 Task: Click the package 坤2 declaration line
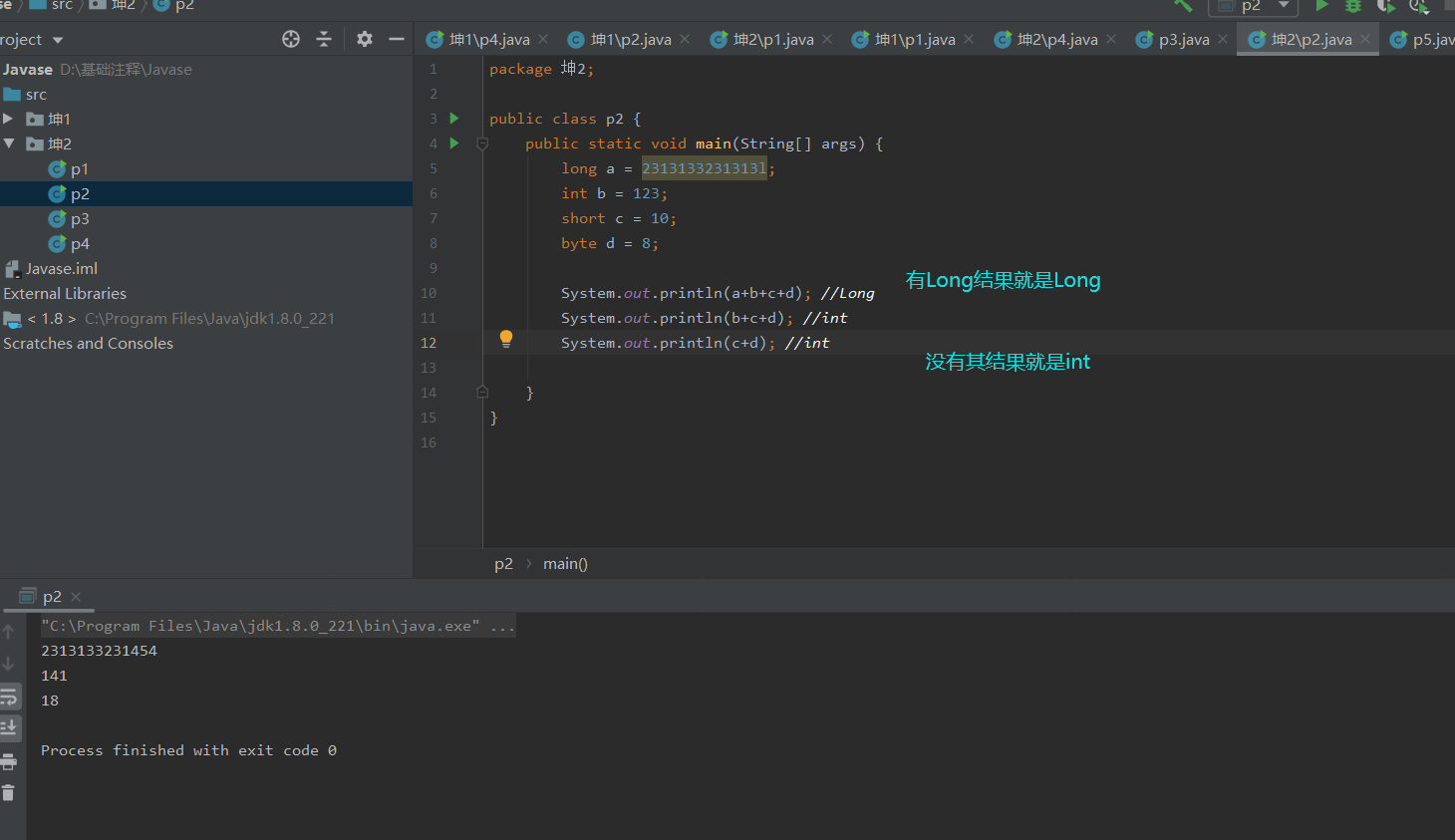pyautogui.click(x=541, y=69)
